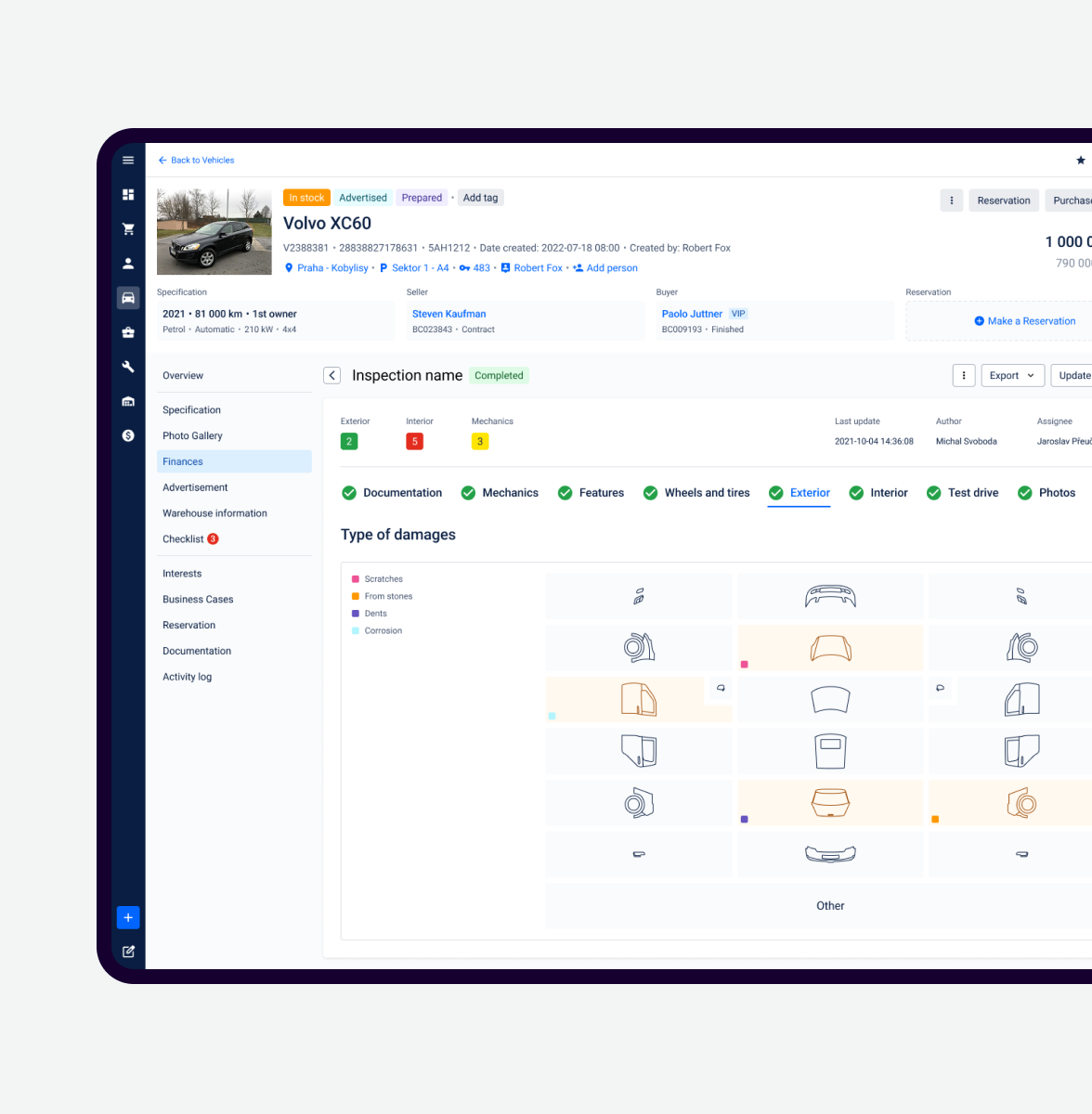Click Mechanics count badge 3
This screenshot has height=1114, width=1092.
(x=480, y=442)
